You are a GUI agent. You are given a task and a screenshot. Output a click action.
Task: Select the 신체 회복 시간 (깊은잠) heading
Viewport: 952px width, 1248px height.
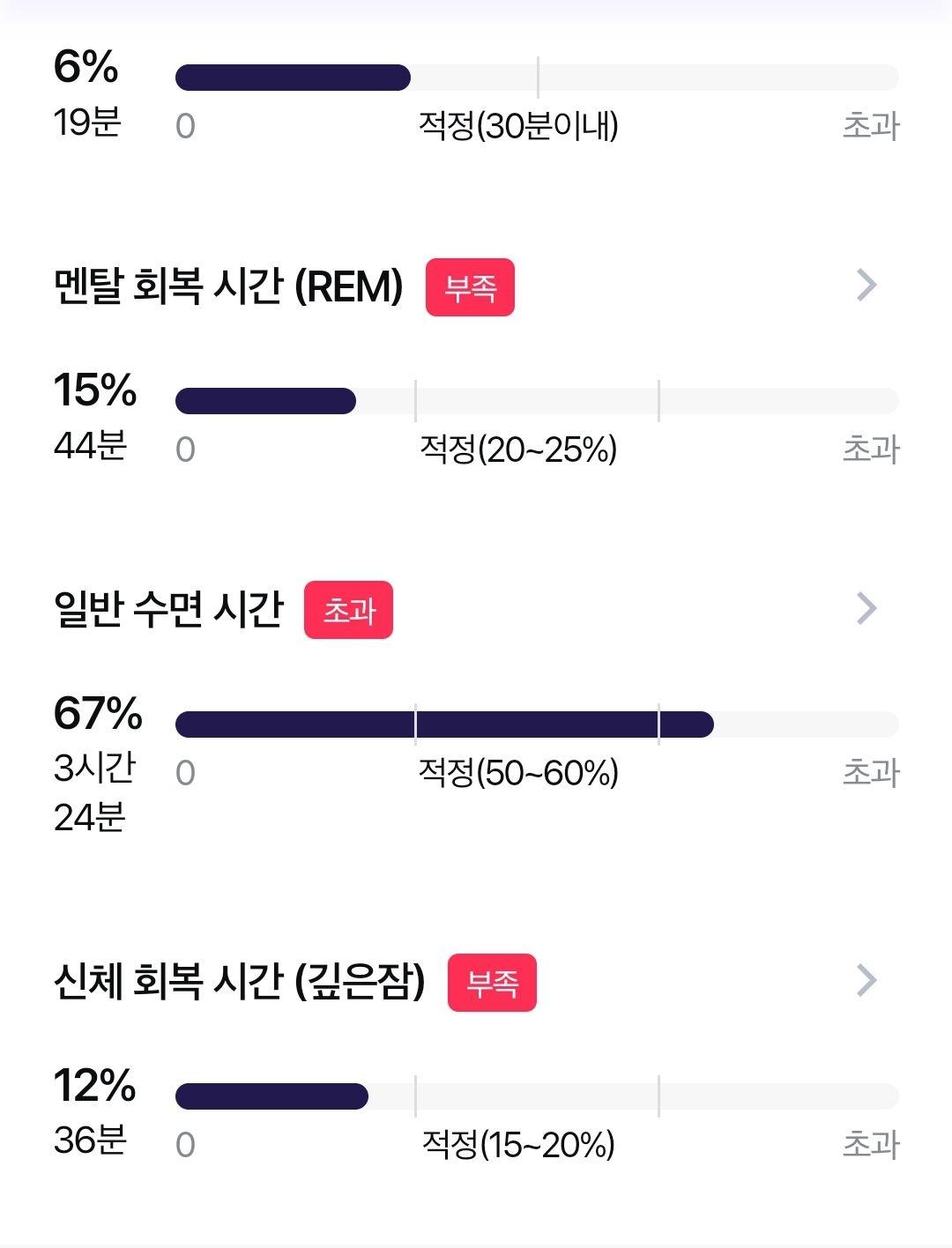coord(239,981)
